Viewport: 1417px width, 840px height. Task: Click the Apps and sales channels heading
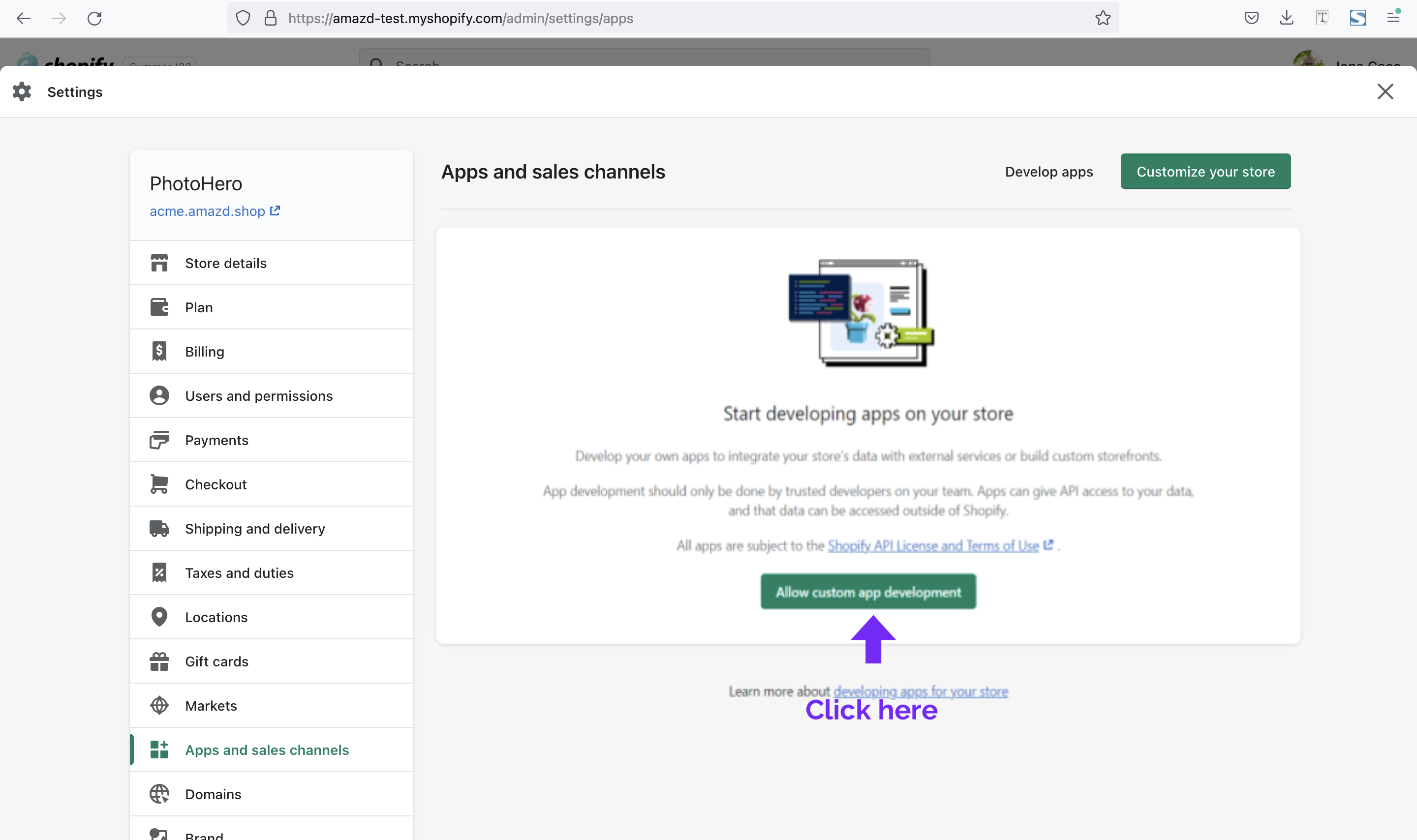(x=553, y=172)
